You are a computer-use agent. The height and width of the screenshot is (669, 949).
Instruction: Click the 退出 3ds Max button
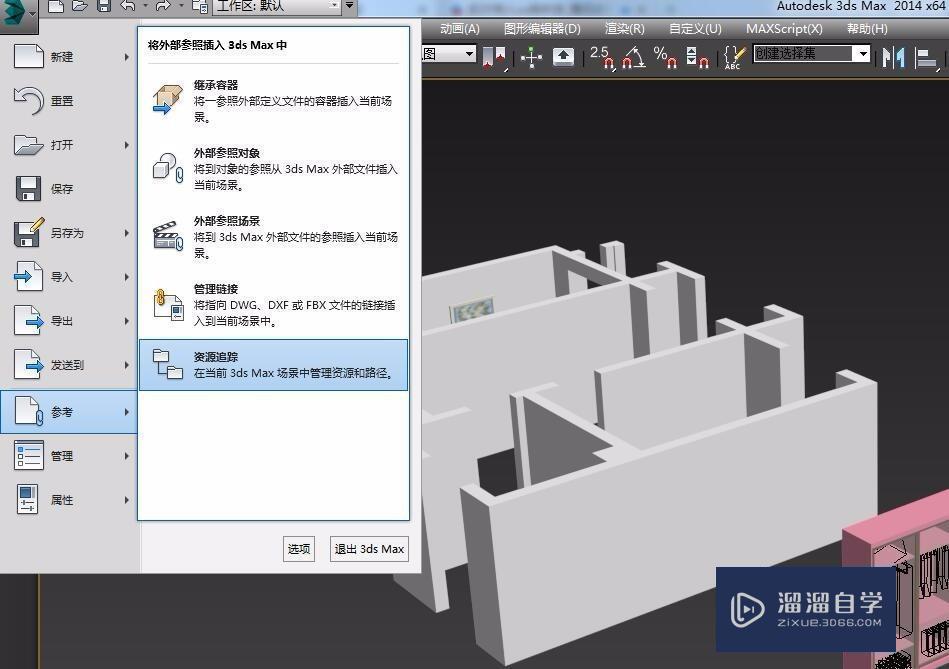(x=368, y=548)
